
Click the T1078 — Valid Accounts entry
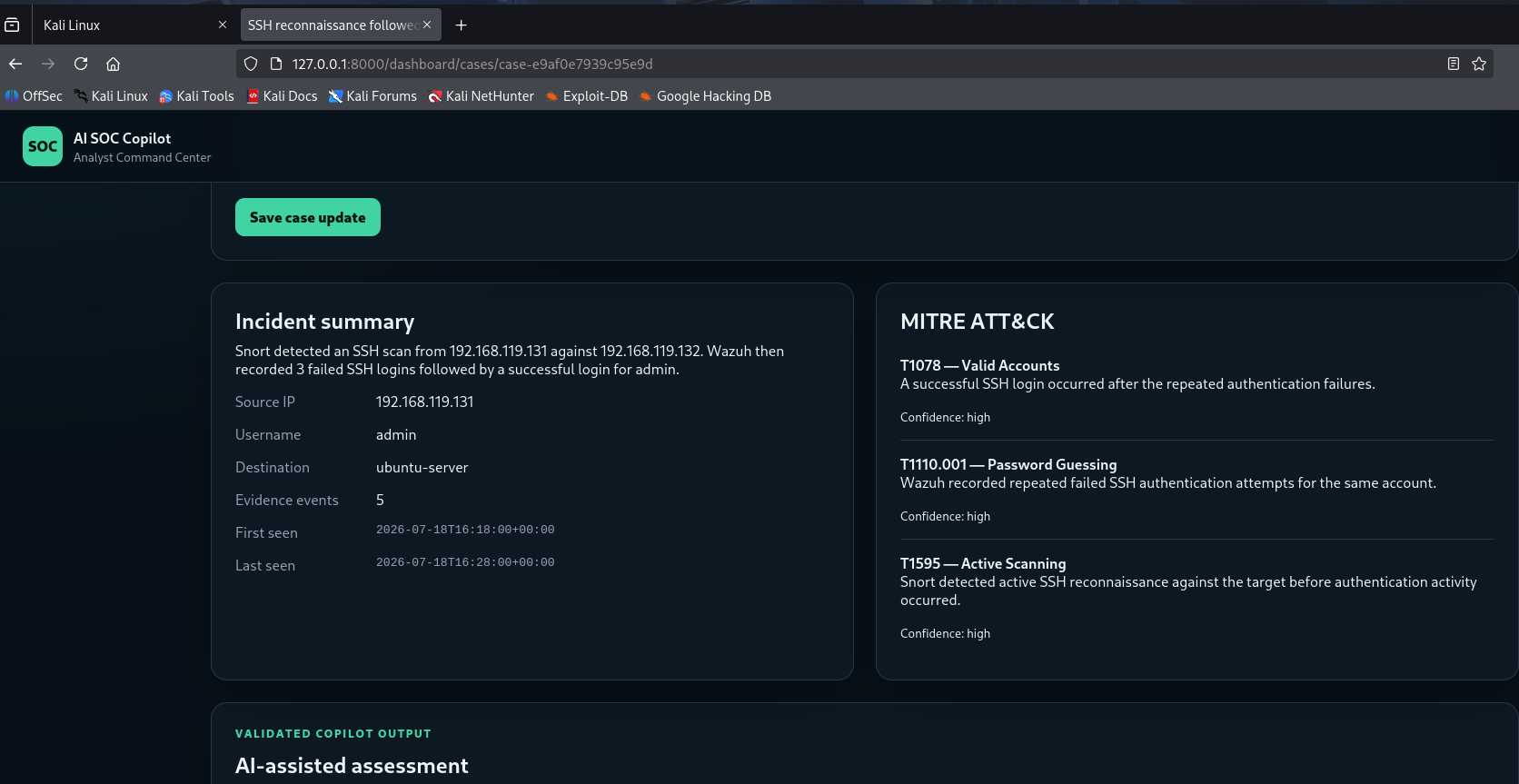tap(979, 365)
